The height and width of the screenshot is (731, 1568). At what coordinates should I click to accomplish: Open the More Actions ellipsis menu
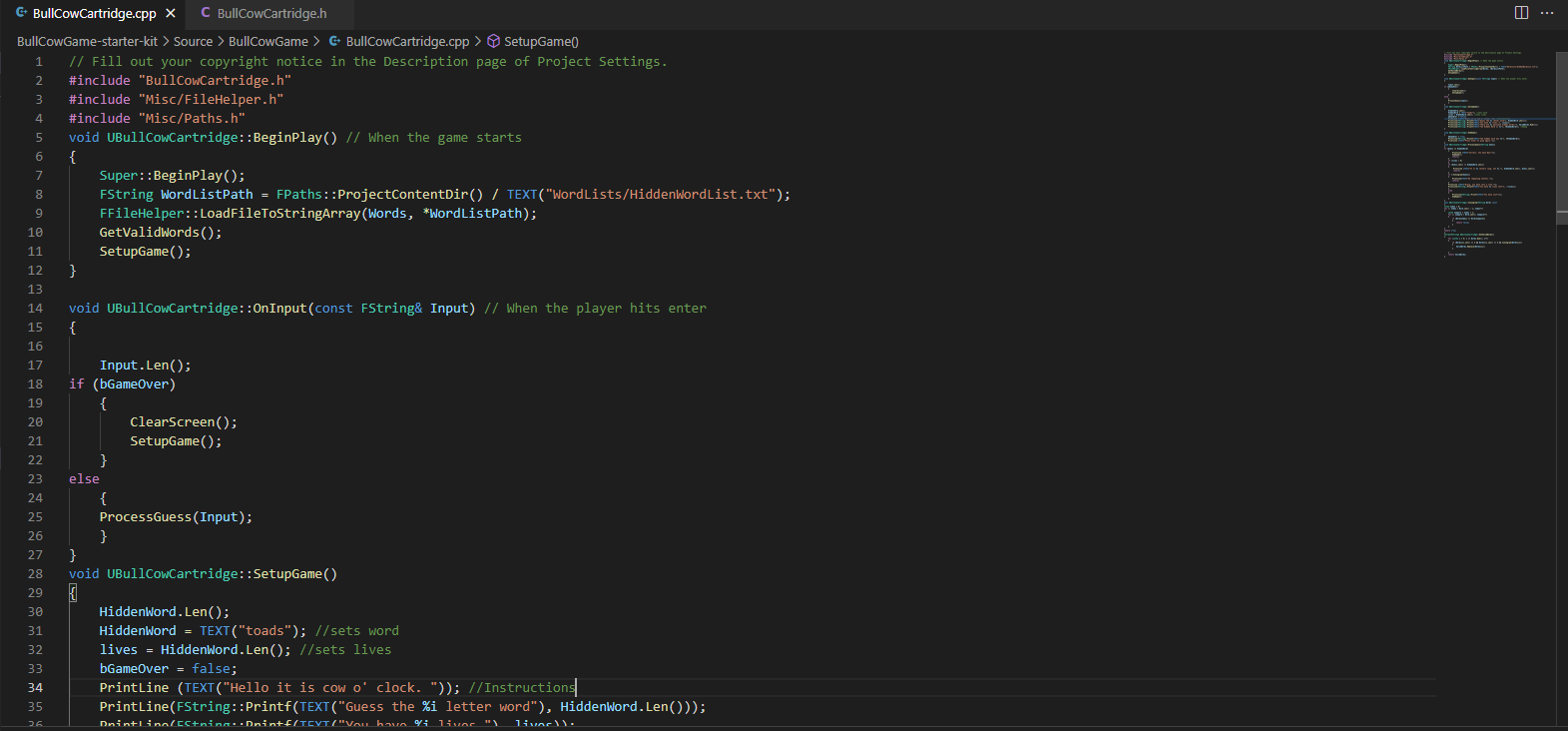1547,13
